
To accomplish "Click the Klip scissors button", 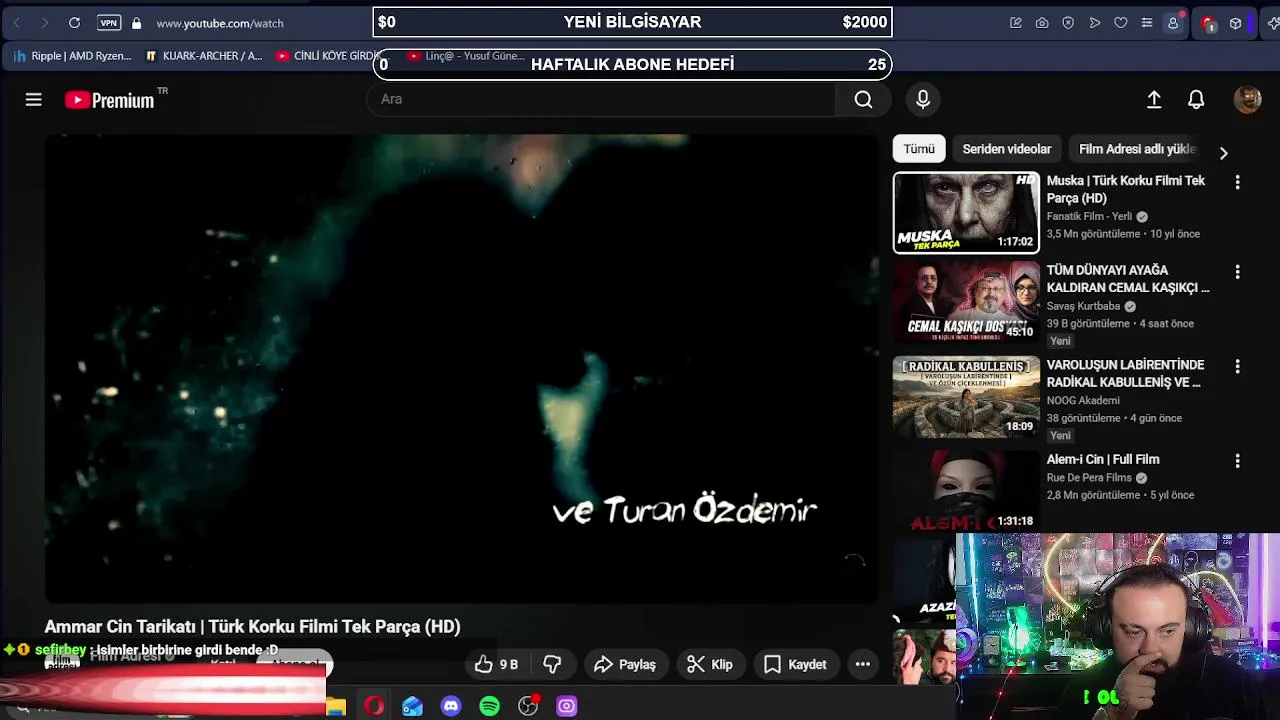I will point(711,664).
